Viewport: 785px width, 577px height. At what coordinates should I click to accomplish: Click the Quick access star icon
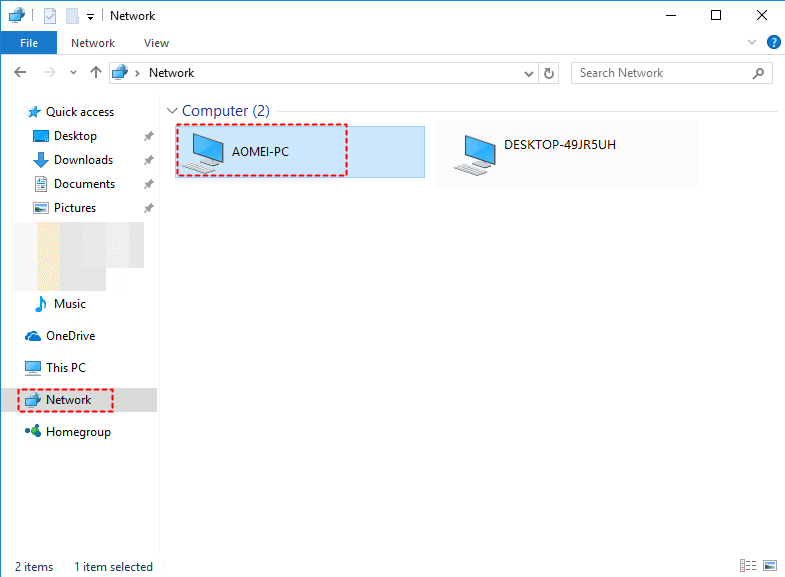click(x=34, y=112)
